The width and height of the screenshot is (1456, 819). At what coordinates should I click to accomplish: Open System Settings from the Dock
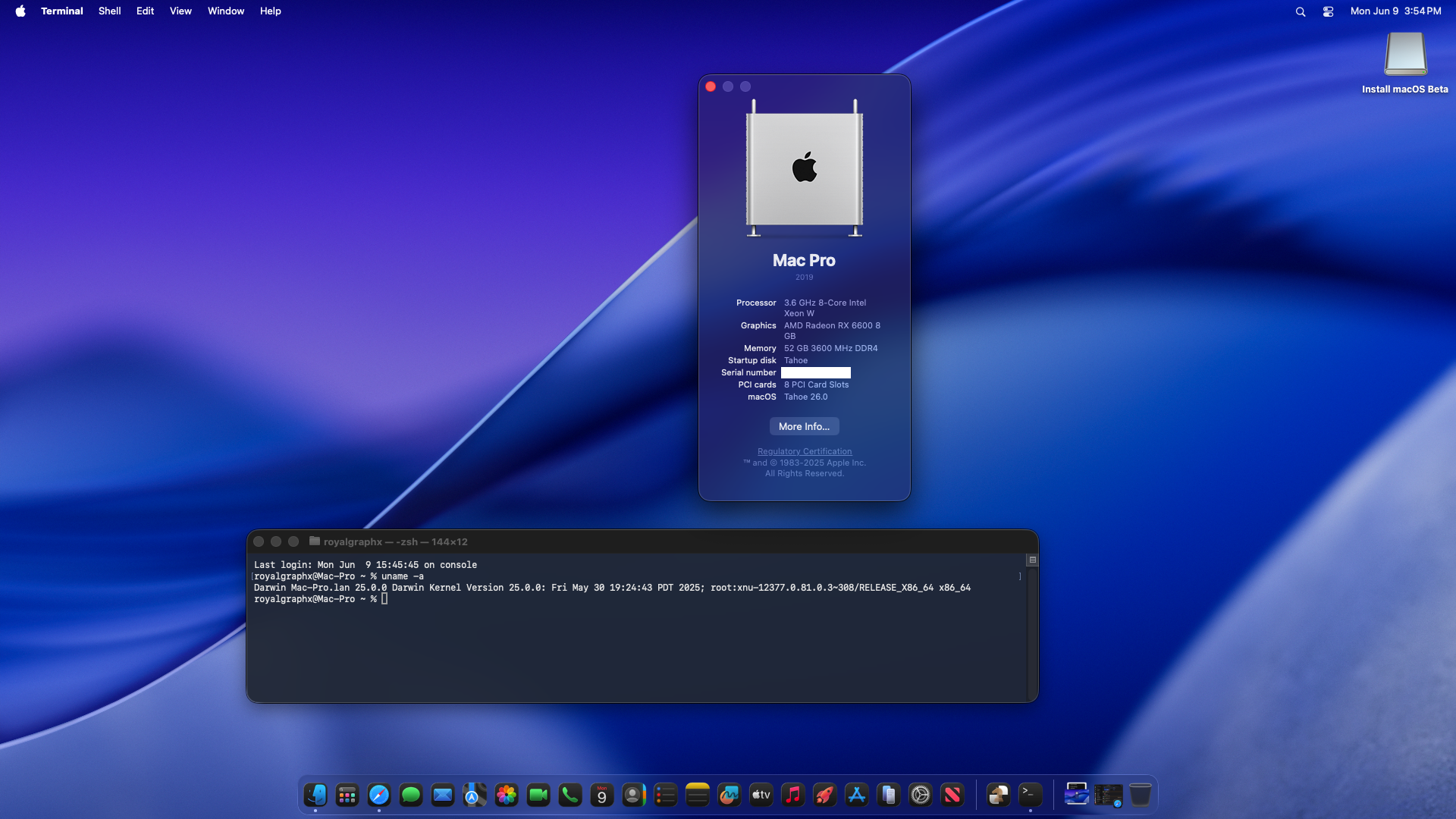point(921,795)
